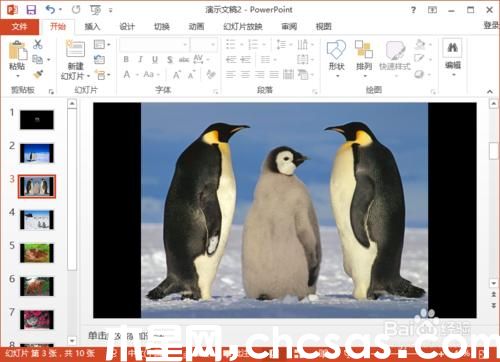
Task: Switch to the 幻灯片放映 Slide Show tab
Action: [243, 27]
